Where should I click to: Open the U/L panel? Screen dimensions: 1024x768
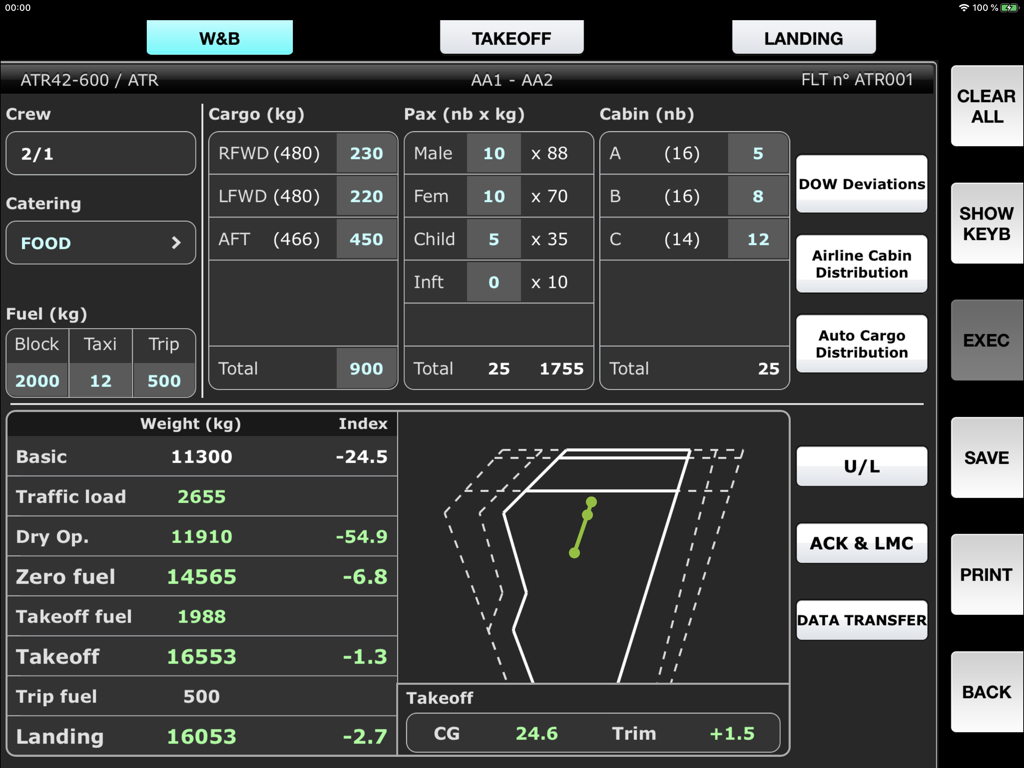point(861,466)
